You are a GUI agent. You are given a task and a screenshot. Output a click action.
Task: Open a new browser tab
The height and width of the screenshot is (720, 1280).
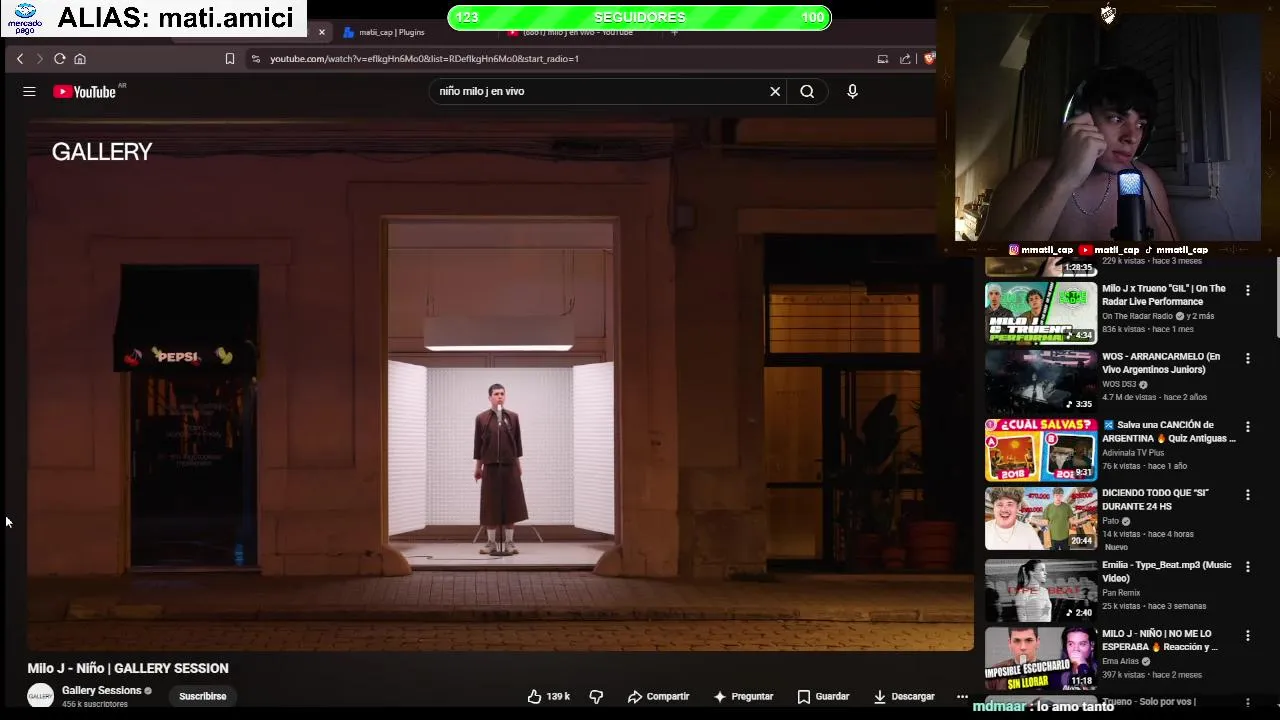coord(674,32)
